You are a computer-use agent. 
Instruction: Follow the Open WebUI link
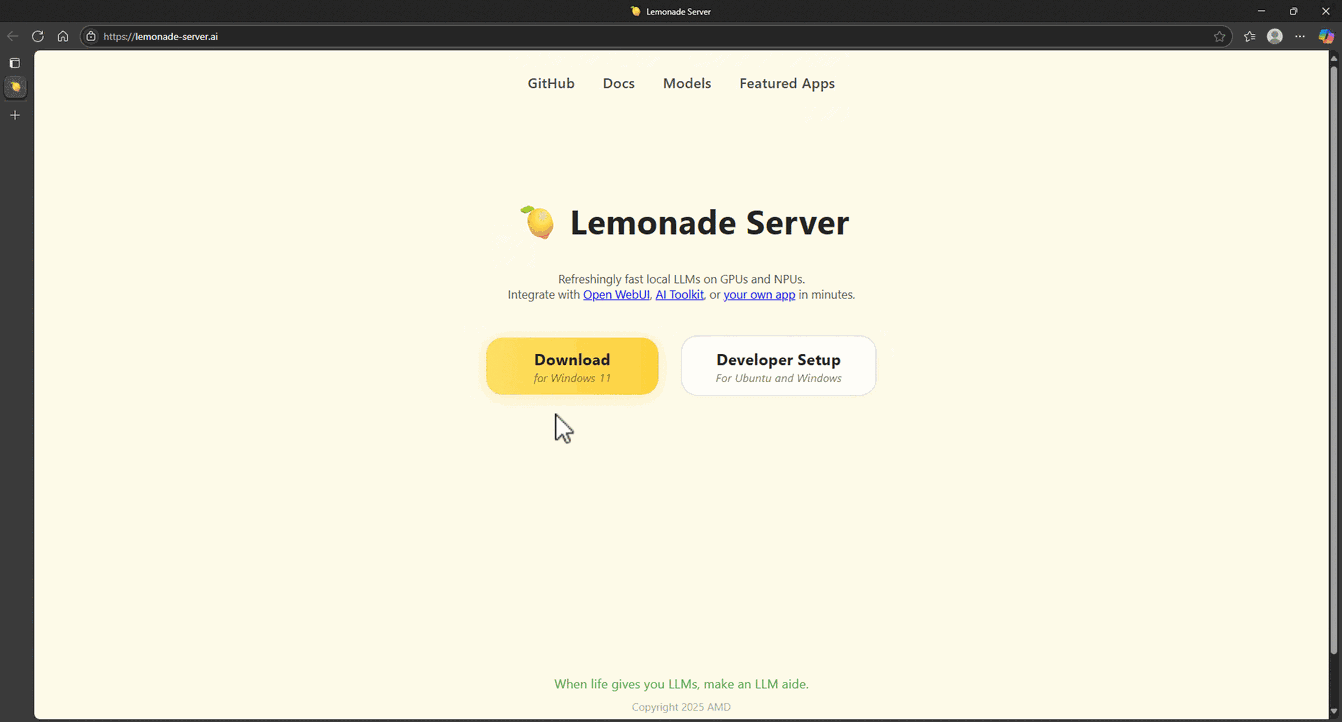[x=616, y=294]
